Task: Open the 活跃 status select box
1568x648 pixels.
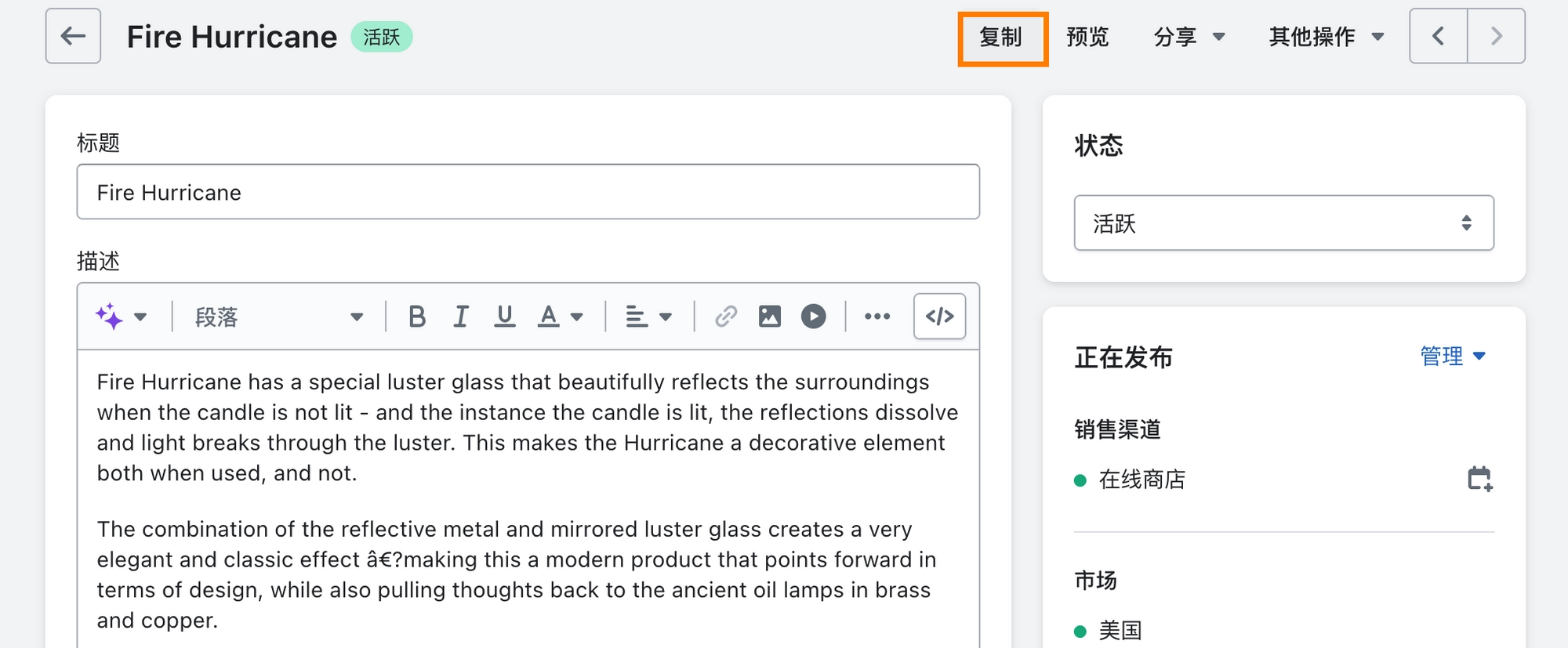Action: click(x=1284, y=223)
